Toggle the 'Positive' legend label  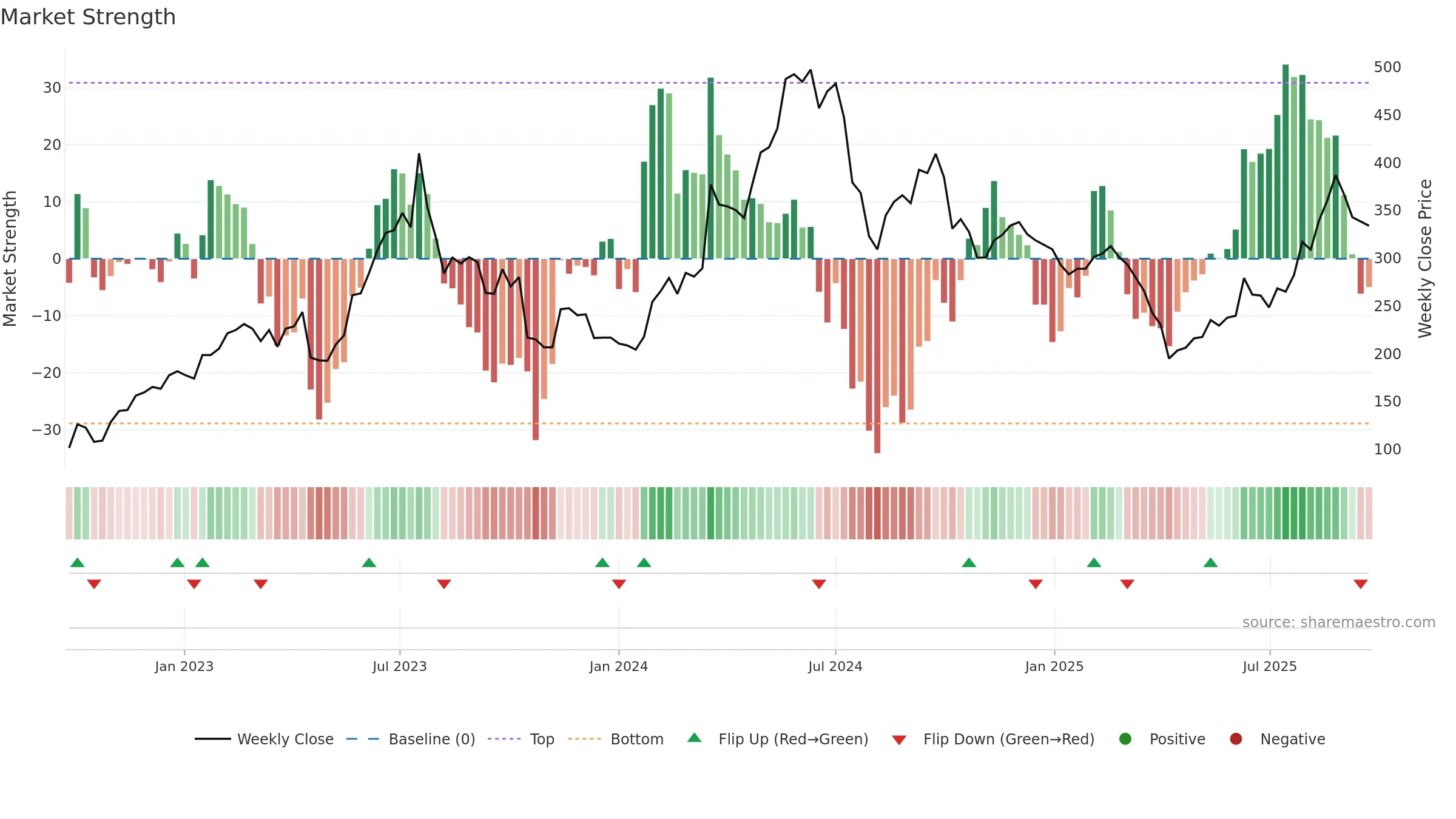coord(1178,740)
